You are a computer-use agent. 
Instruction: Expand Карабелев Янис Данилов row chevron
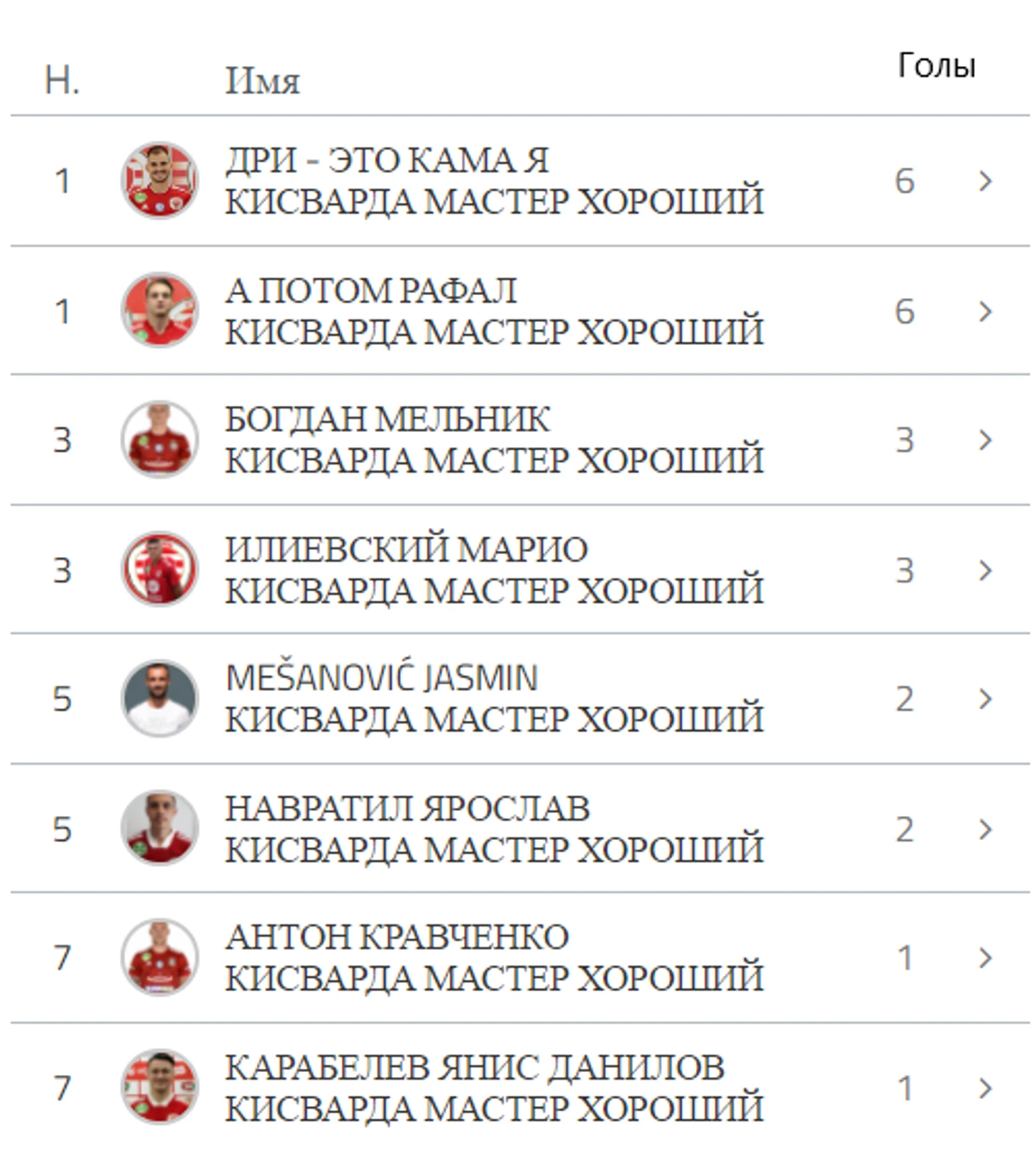(x=984, y=1088)
